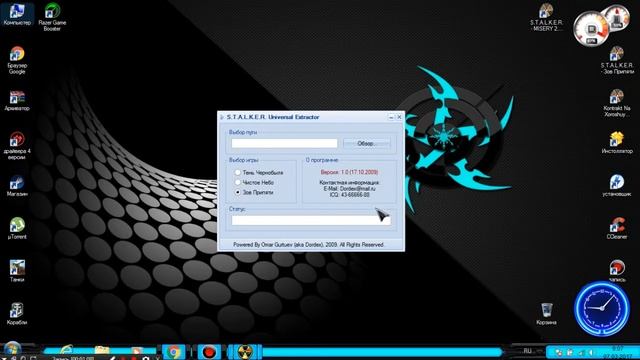
Task: Open the Танки desktop shortcut
Action: pos(17,271)
